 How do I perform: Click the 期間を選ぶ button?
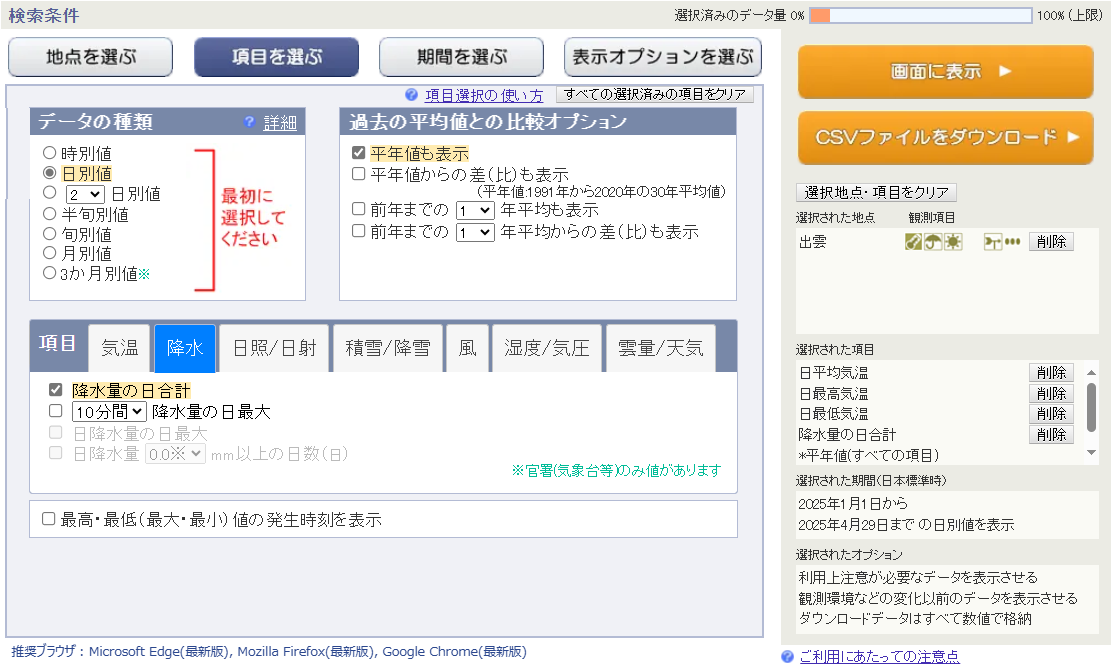[x=461, y=57]
